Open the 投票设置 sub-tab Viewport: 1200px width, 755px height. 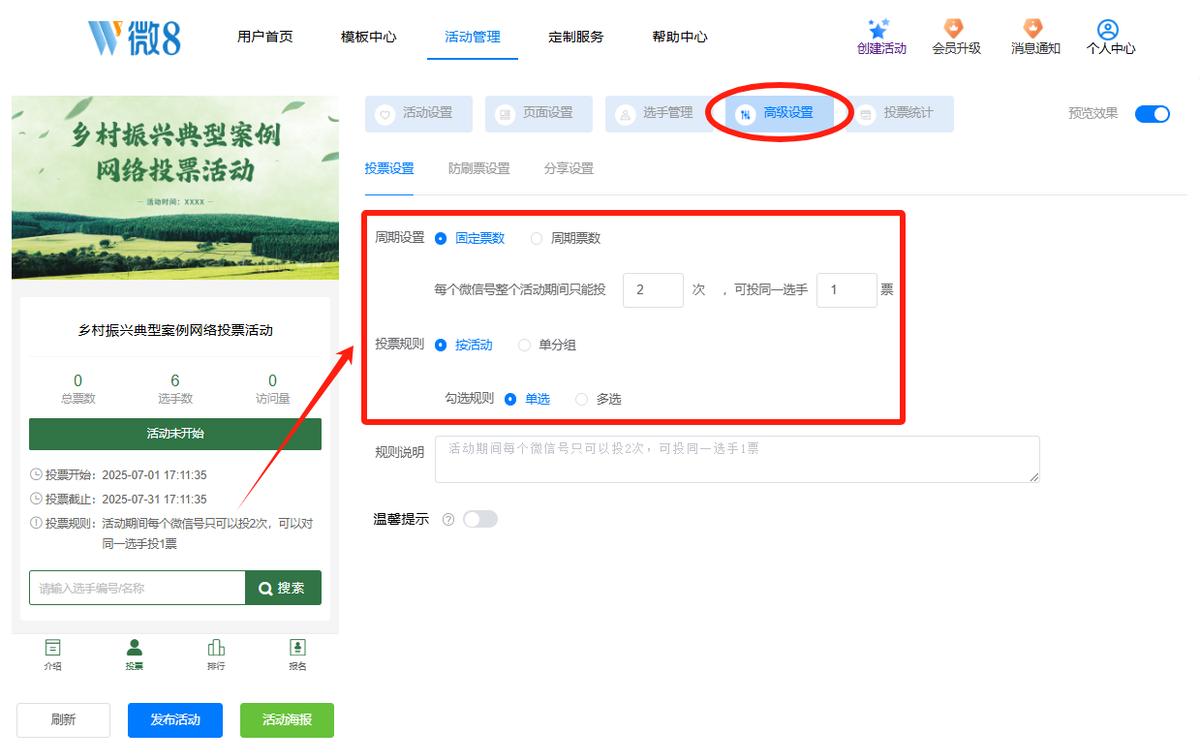coord(389,169)
